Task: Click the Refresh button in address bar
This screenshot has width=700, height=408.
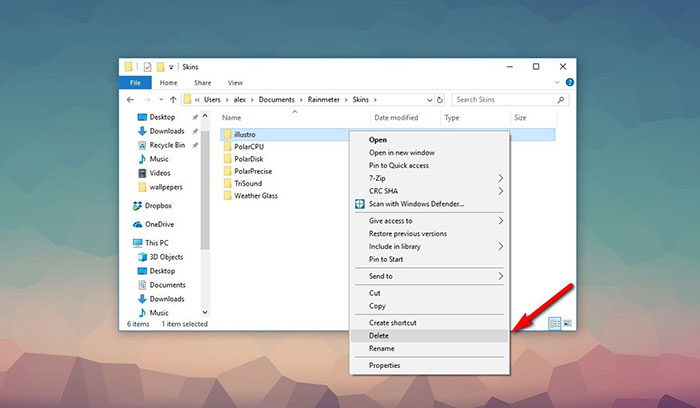Action: click(442, 99)
